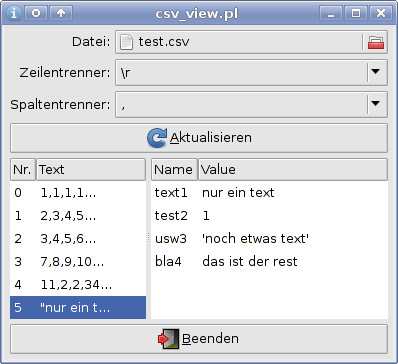The width and height of the screenshot is (398, 364).
Task: Sort by the Nr. column header
Action: (x=23, y=169)
